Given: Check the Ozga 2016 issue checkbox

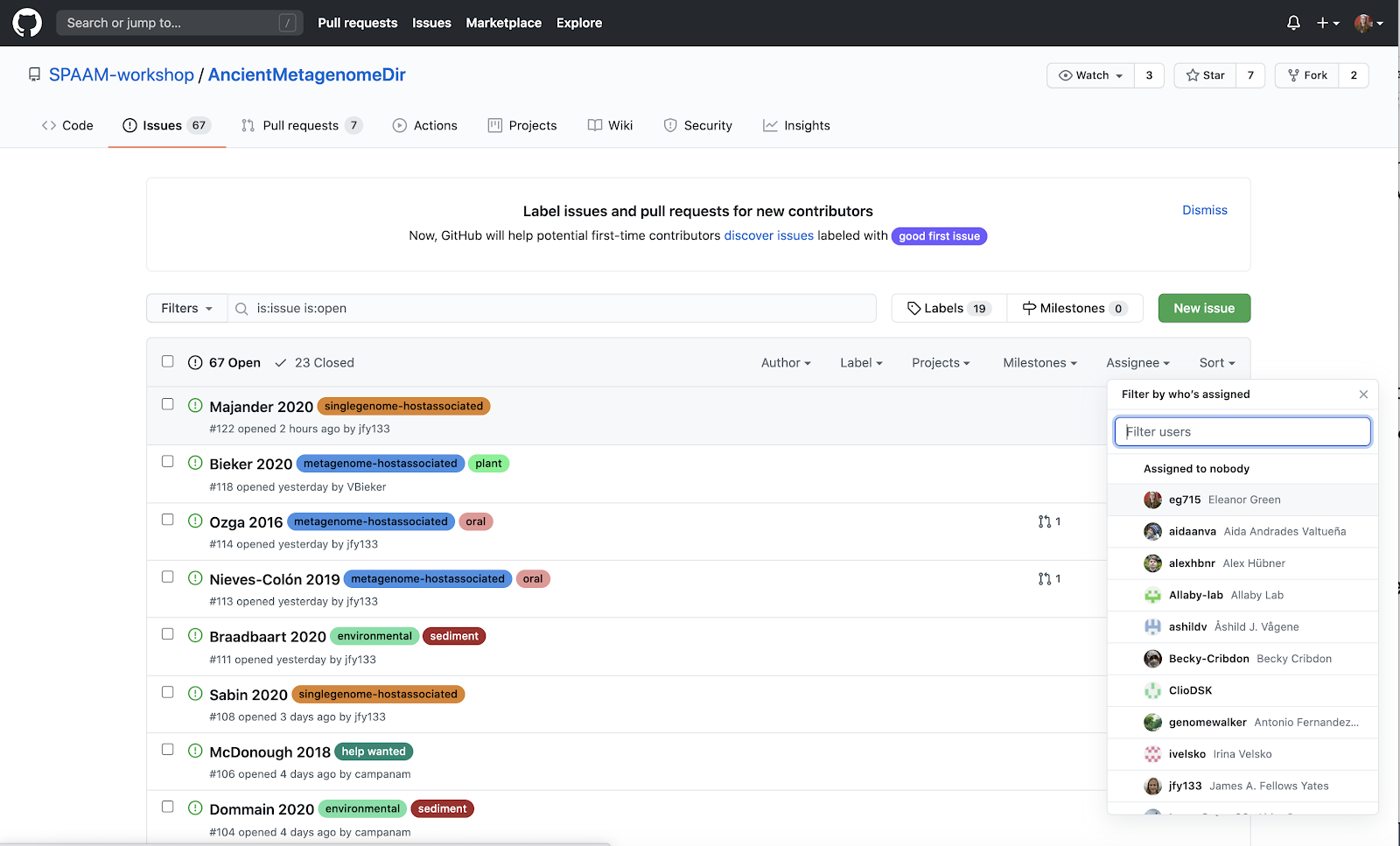Looking at the screenshot, I should tap(168, 520).
